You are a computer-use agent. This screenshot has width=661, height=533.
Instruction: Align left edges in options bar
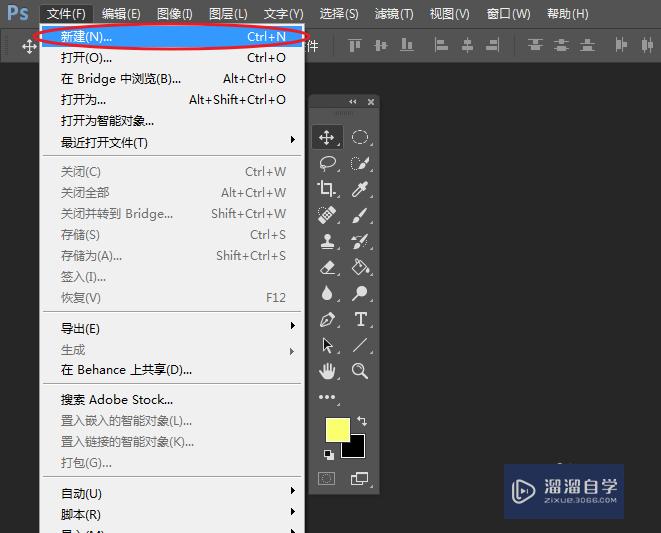point(441,45)
